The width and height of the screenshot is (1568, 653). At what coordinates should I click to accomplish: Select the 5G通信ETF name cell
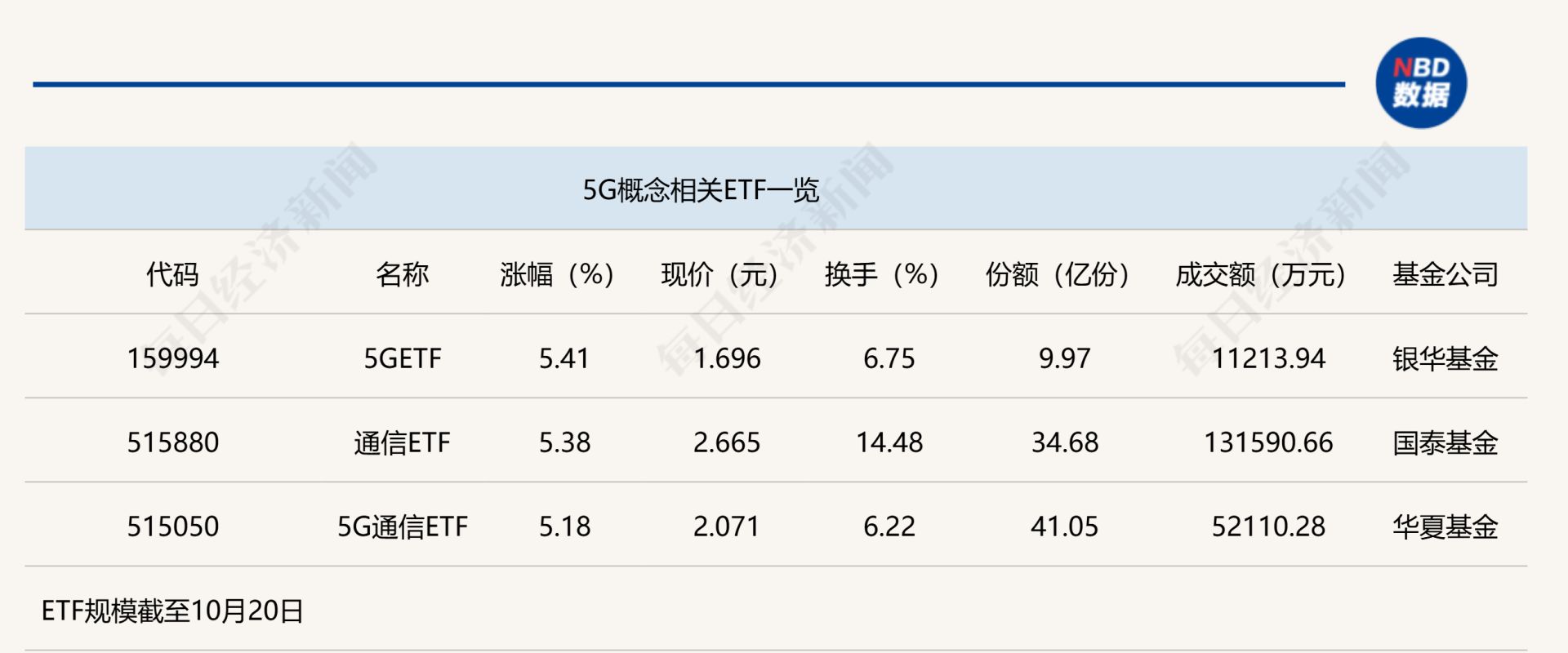click(402, 526)
